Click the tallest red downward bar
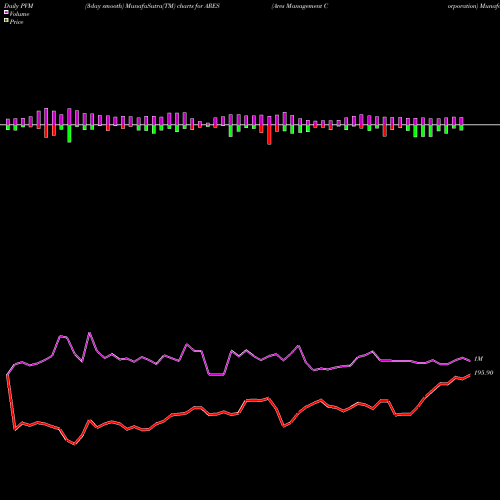The width and height of the screenshot is (500, 500). tap(269, 135)
